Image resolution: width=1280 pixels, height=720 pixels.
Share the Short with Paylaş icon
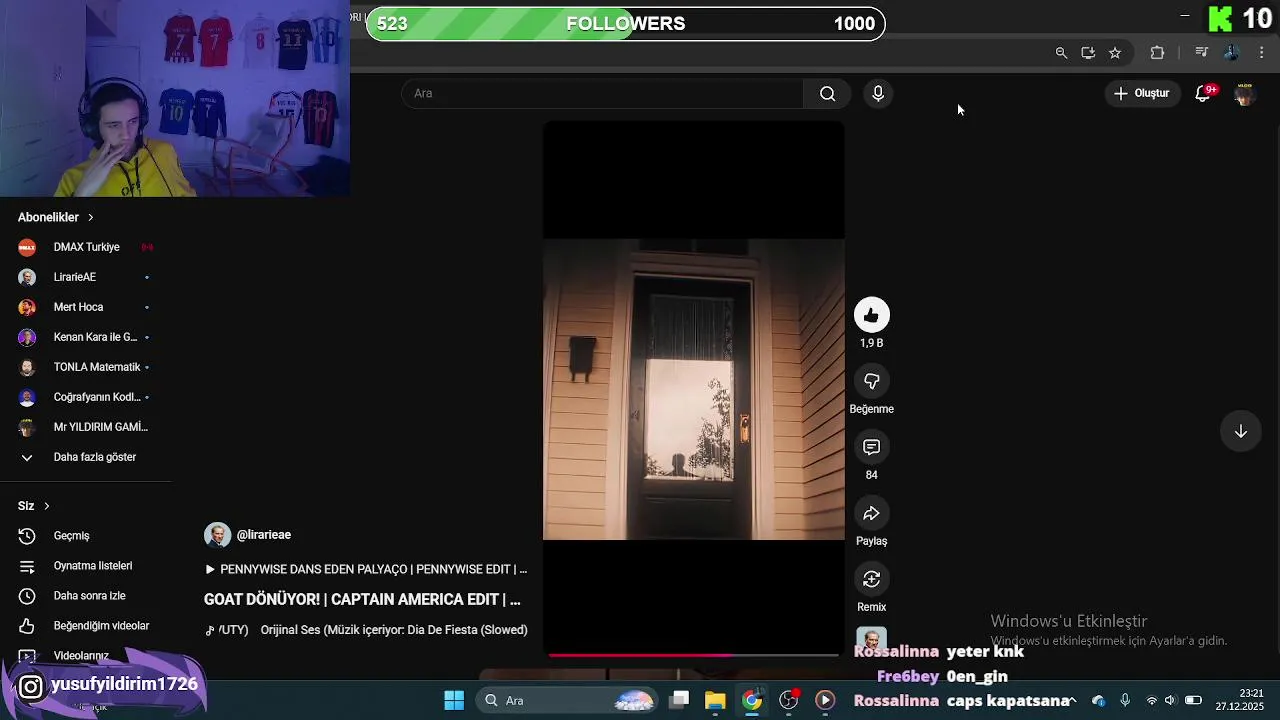pos(871,513)
